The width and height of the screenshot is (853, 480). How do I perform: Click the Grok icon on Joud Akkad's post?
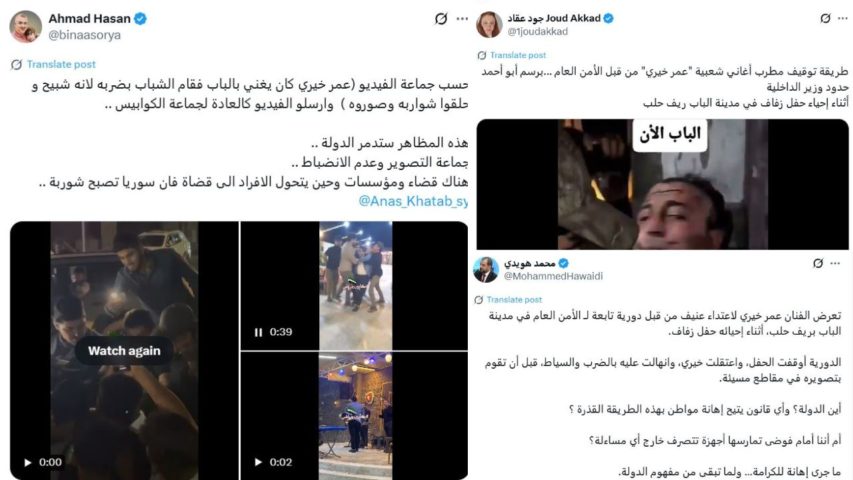tap(825, 19)
